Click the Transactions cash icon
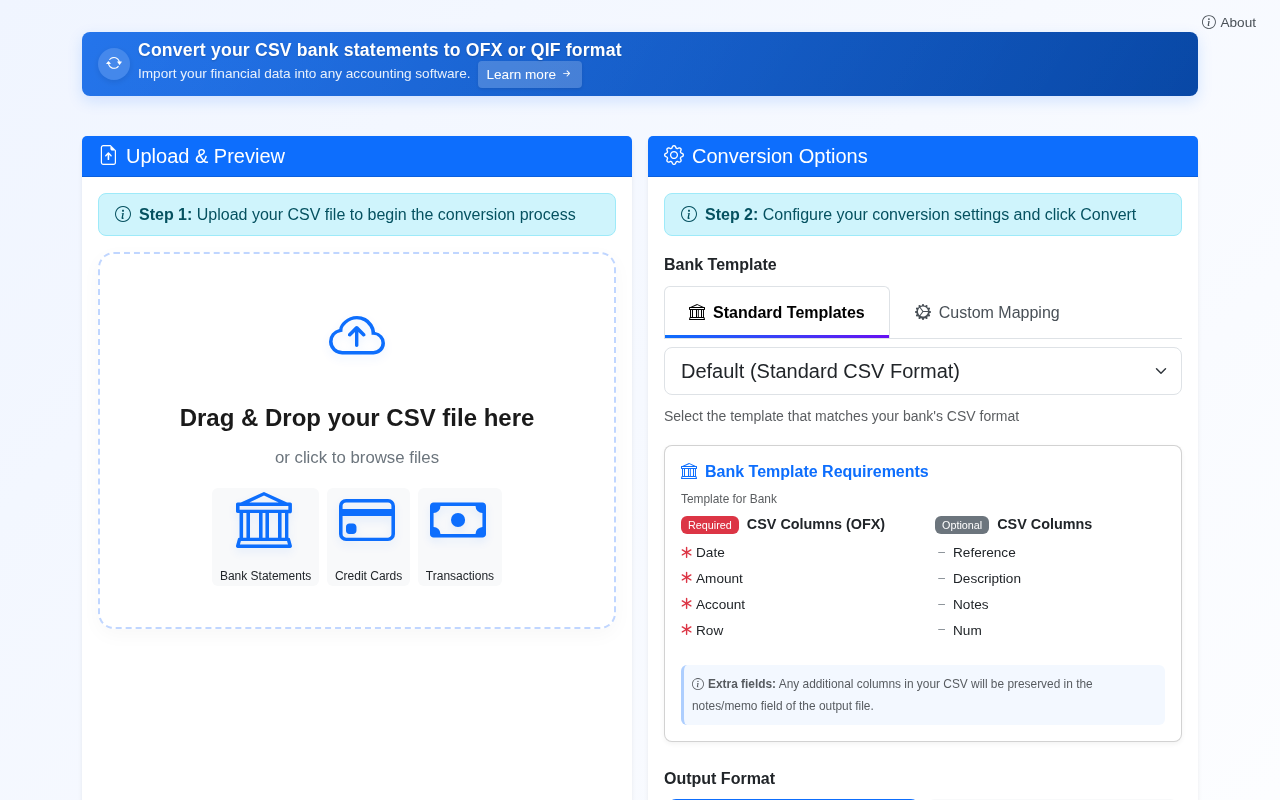This screenshot has width=1280, height=800. pyautogui.click(x=458, y=520)
